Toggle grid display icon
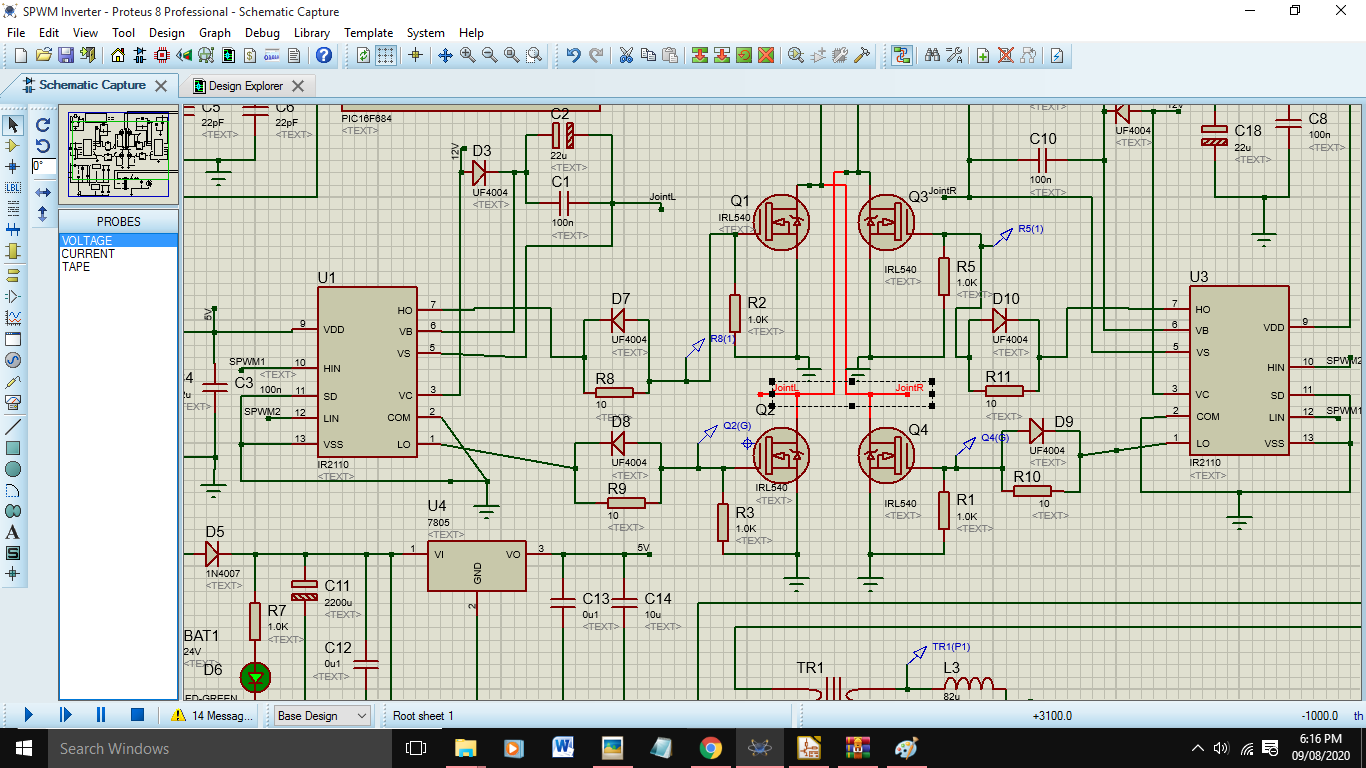 click(386, 55)
